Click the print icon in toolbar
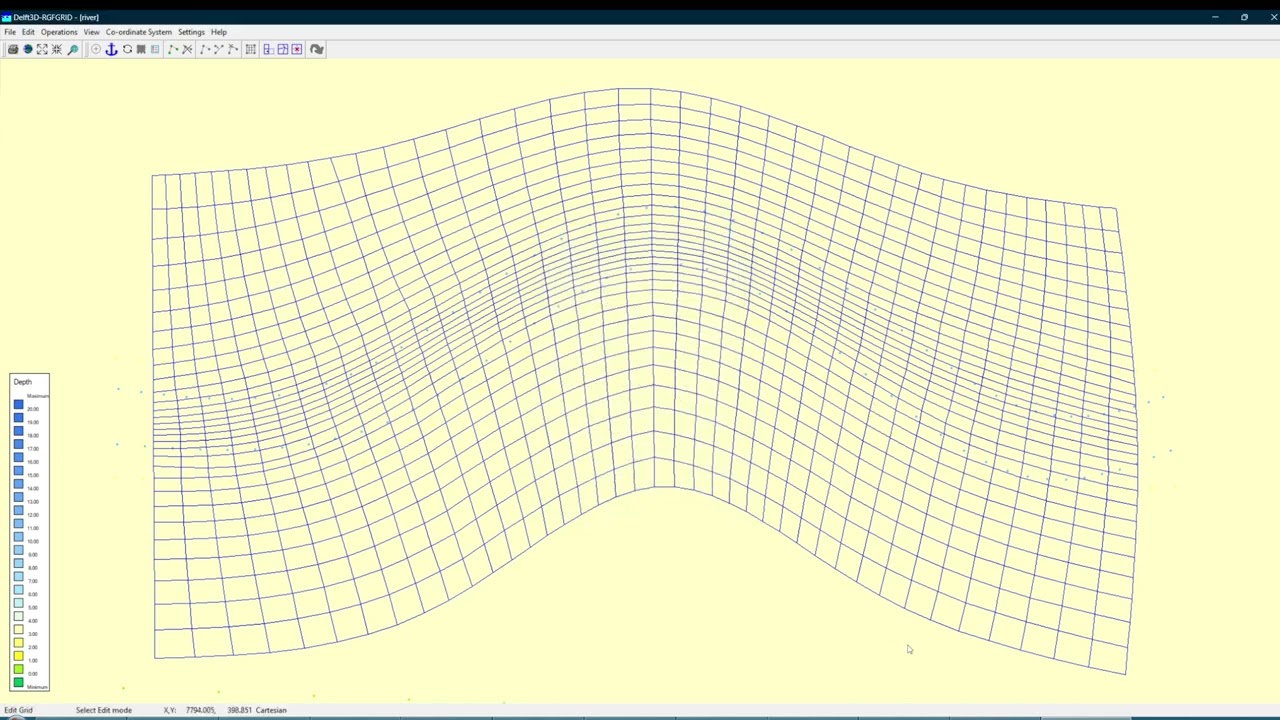The image size is (1280, 720). [13, 49]
